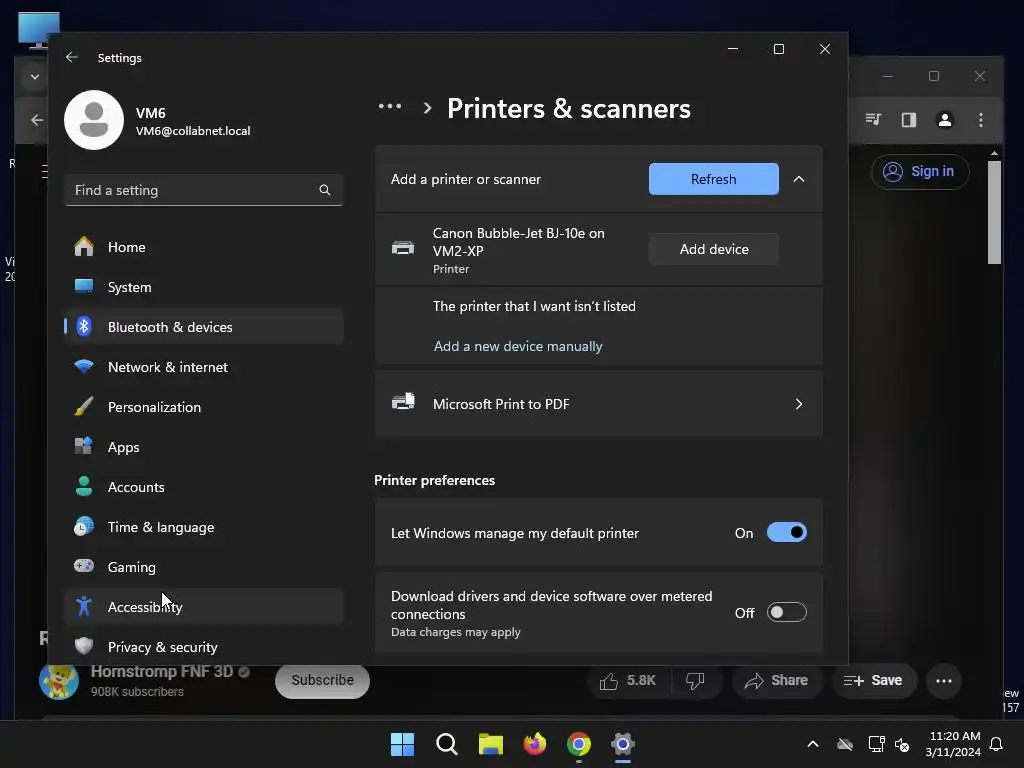Click Subscribe under Hornstromp FNF 3D
This screenshot has height=768, width=1024.
322,680
